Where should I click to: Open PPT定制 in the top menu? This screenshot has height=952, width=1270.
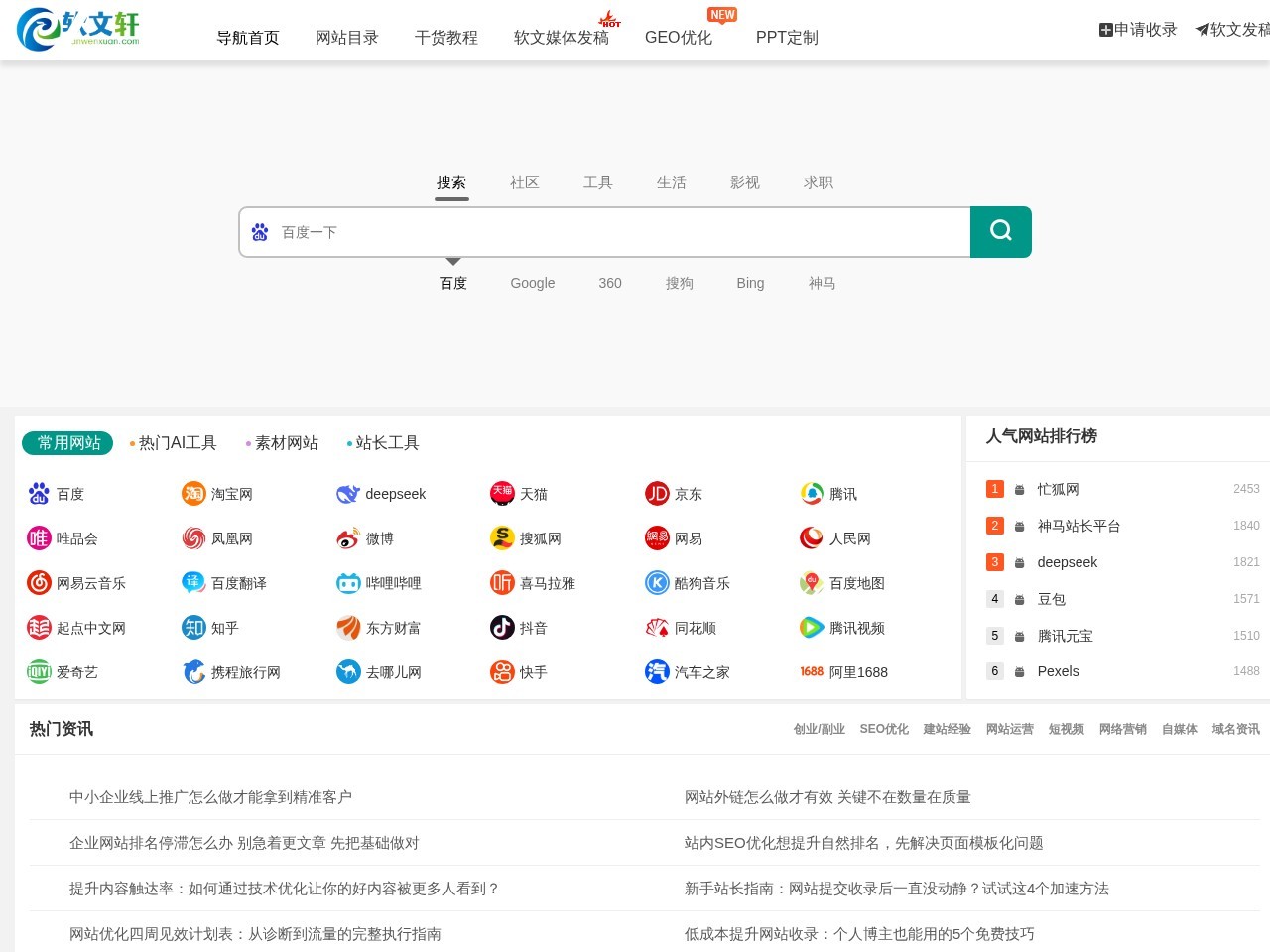(787, 38)
